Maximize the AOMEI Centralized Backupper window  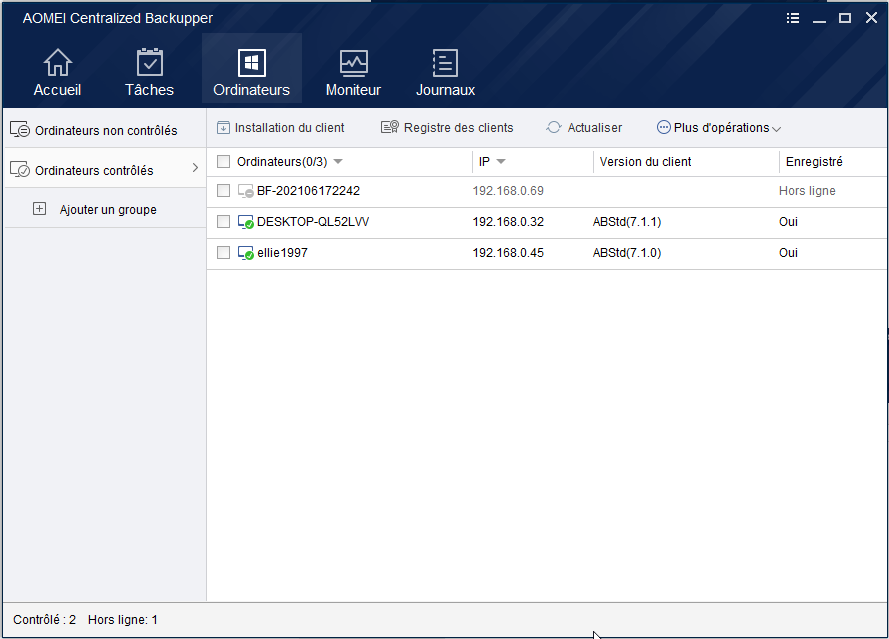tap(845, 18)
